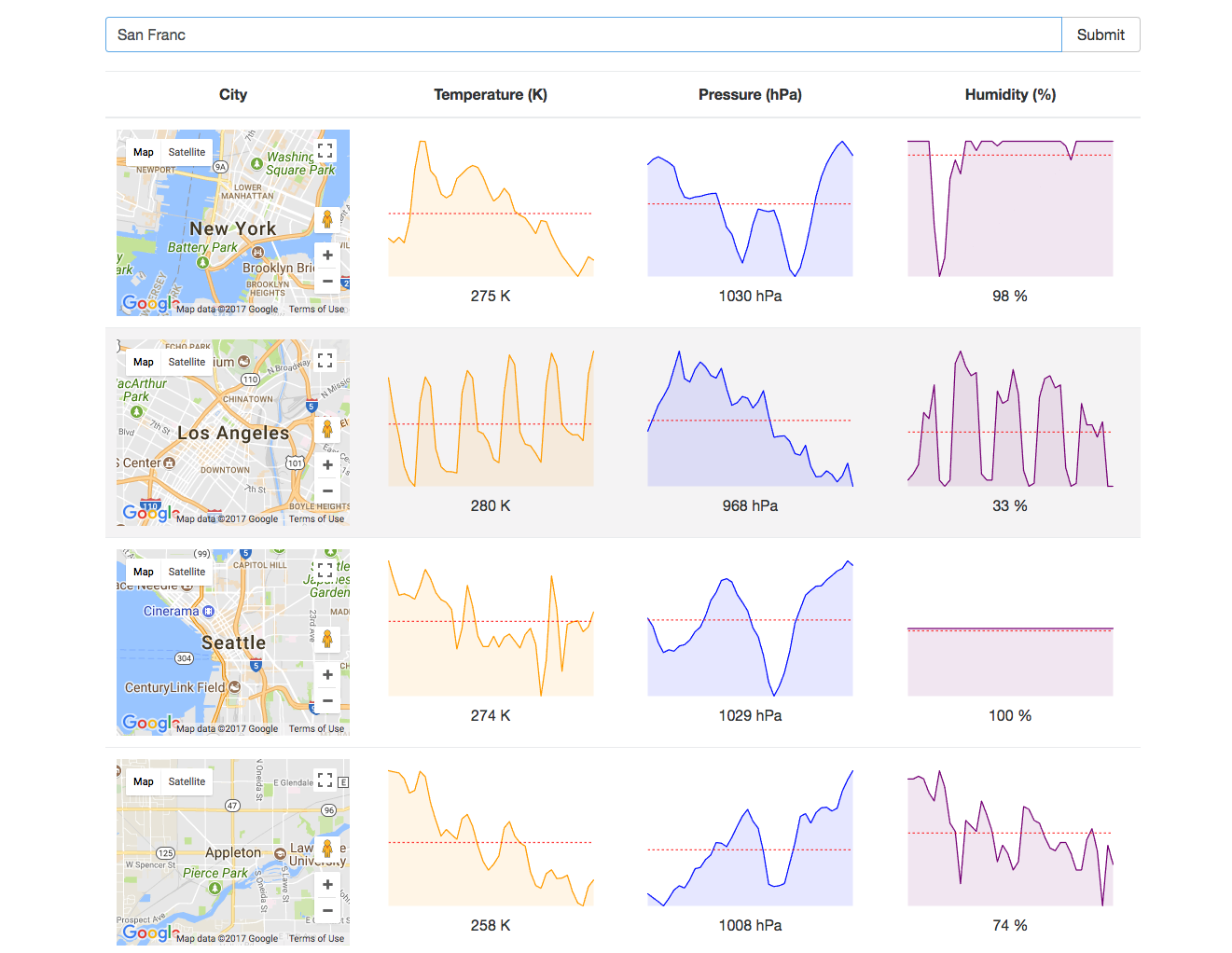Viewport: 1232px width, 953px height.
Task: Zoom in on the Los Angeles map
Action: 327,464
